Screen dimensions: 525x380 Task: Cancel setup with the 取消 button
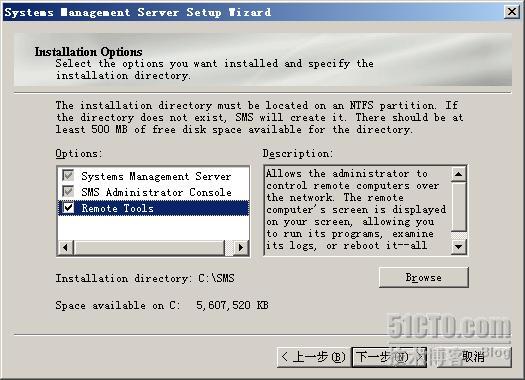474,357
